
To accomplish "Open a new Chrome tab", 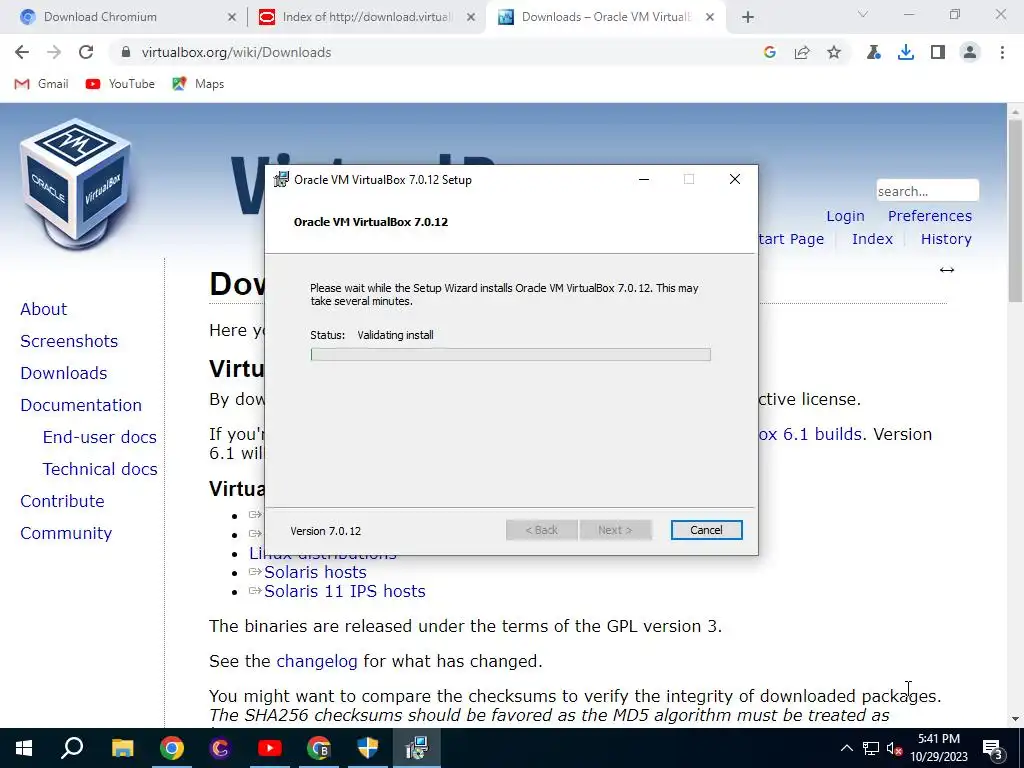I will pyautogui.click(x=748, y=17).
